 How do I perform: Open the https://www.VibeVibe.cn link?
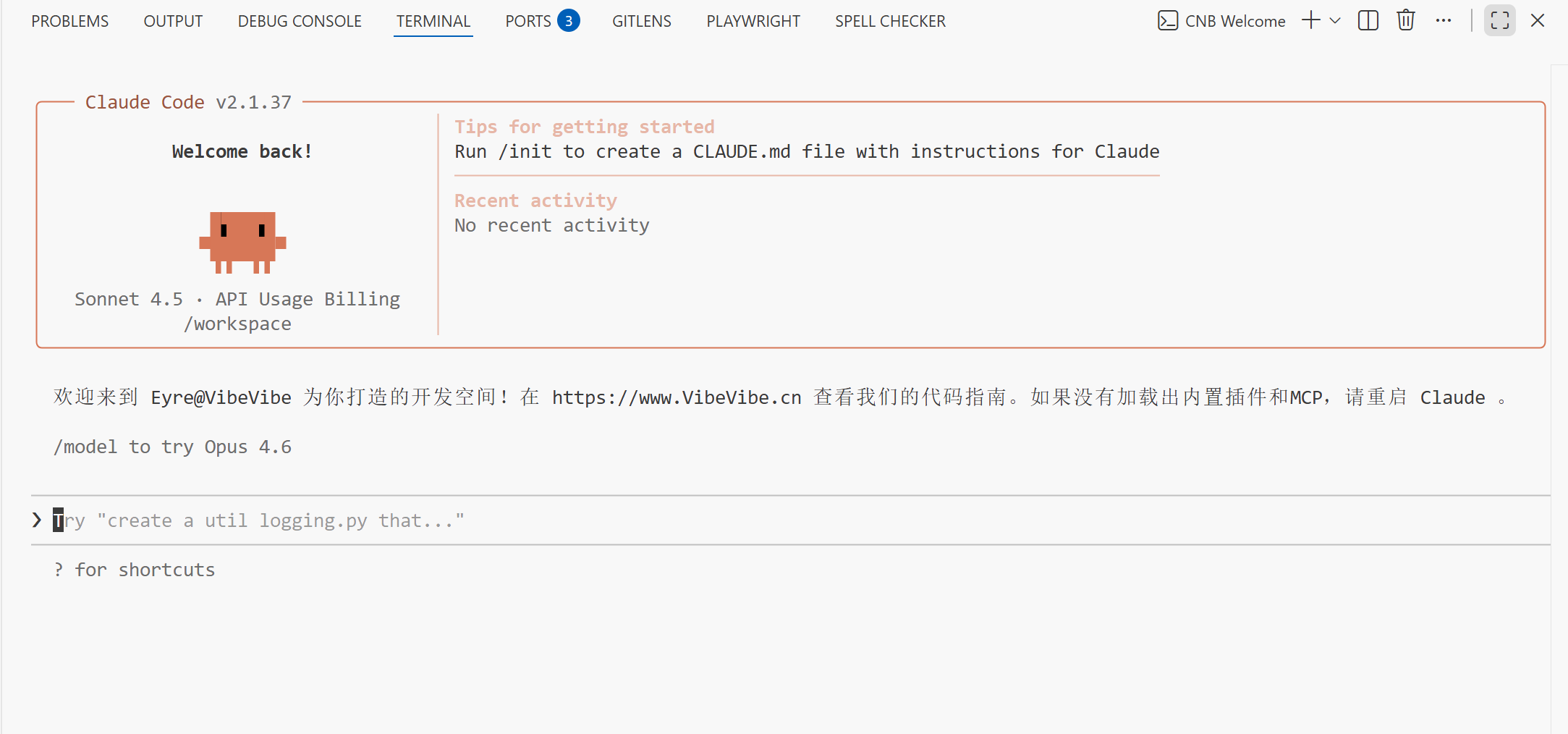tap(676, 397)
